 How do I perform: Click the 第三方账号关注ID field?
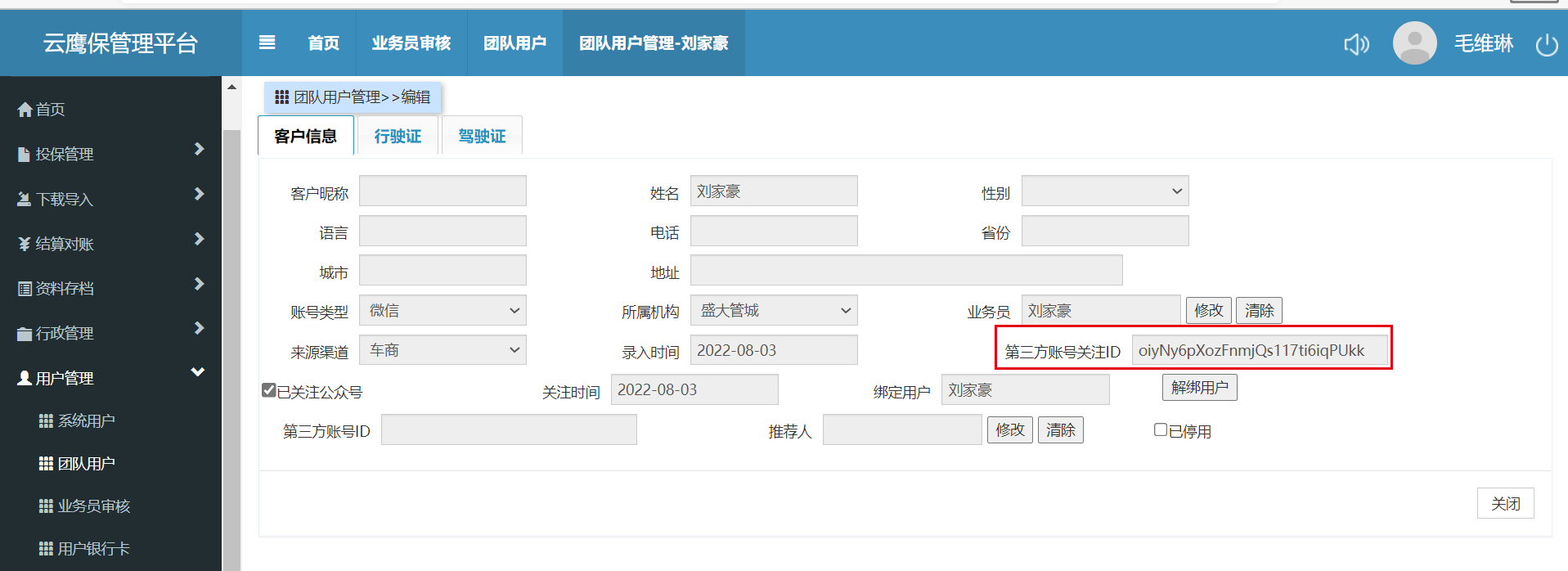(x=1260, y=350)
